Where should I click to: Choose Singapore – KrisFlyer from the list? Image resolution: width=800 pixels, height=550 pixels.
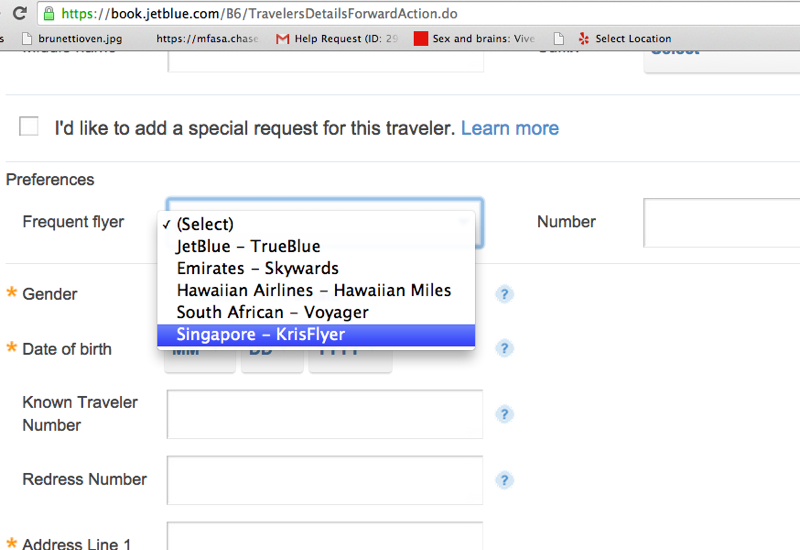pos(316,335)
